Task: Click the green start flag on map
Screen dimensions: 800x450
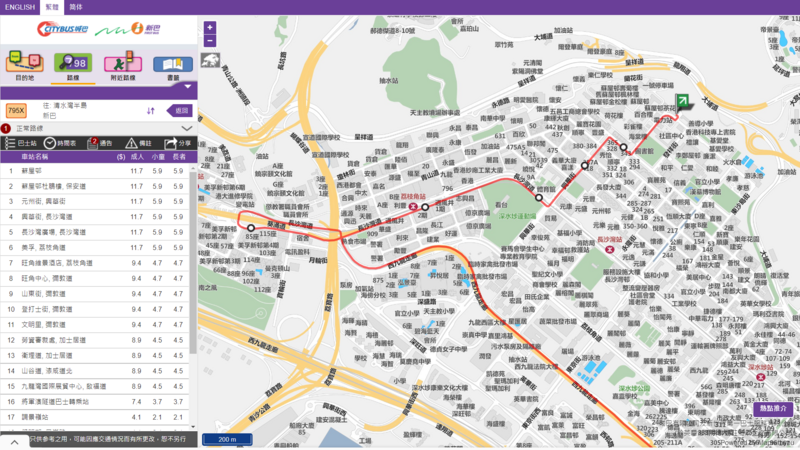Action: pos(681,101)
